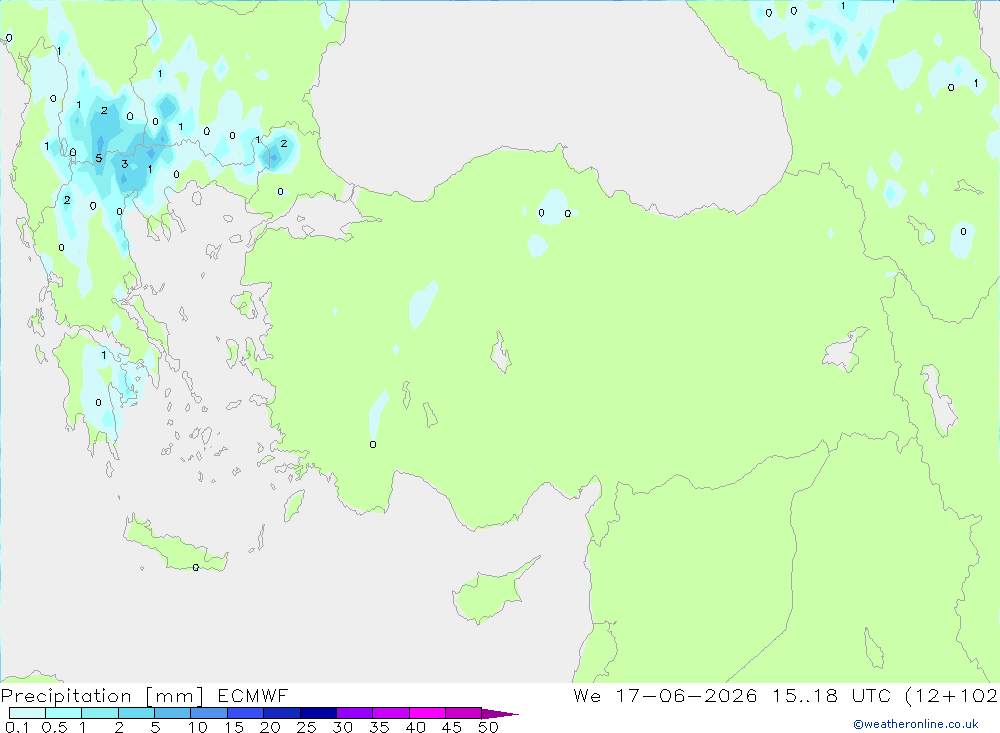Click legend swatch between 0.1 and 0.5
This screenshot has height=733, width=1000.
(27, 713)
